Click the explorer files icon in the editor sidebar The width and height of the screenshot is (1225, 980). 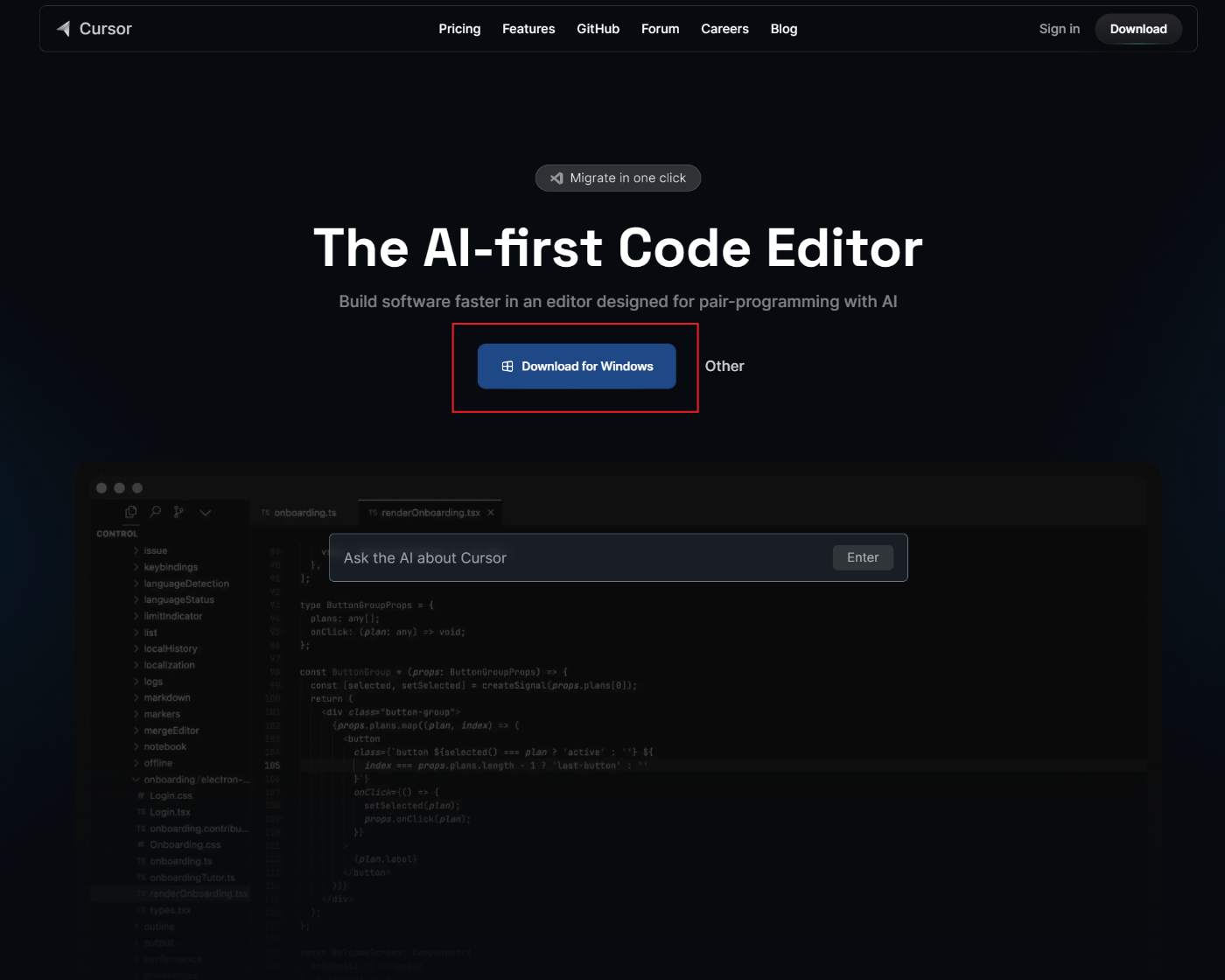(131, 512)
